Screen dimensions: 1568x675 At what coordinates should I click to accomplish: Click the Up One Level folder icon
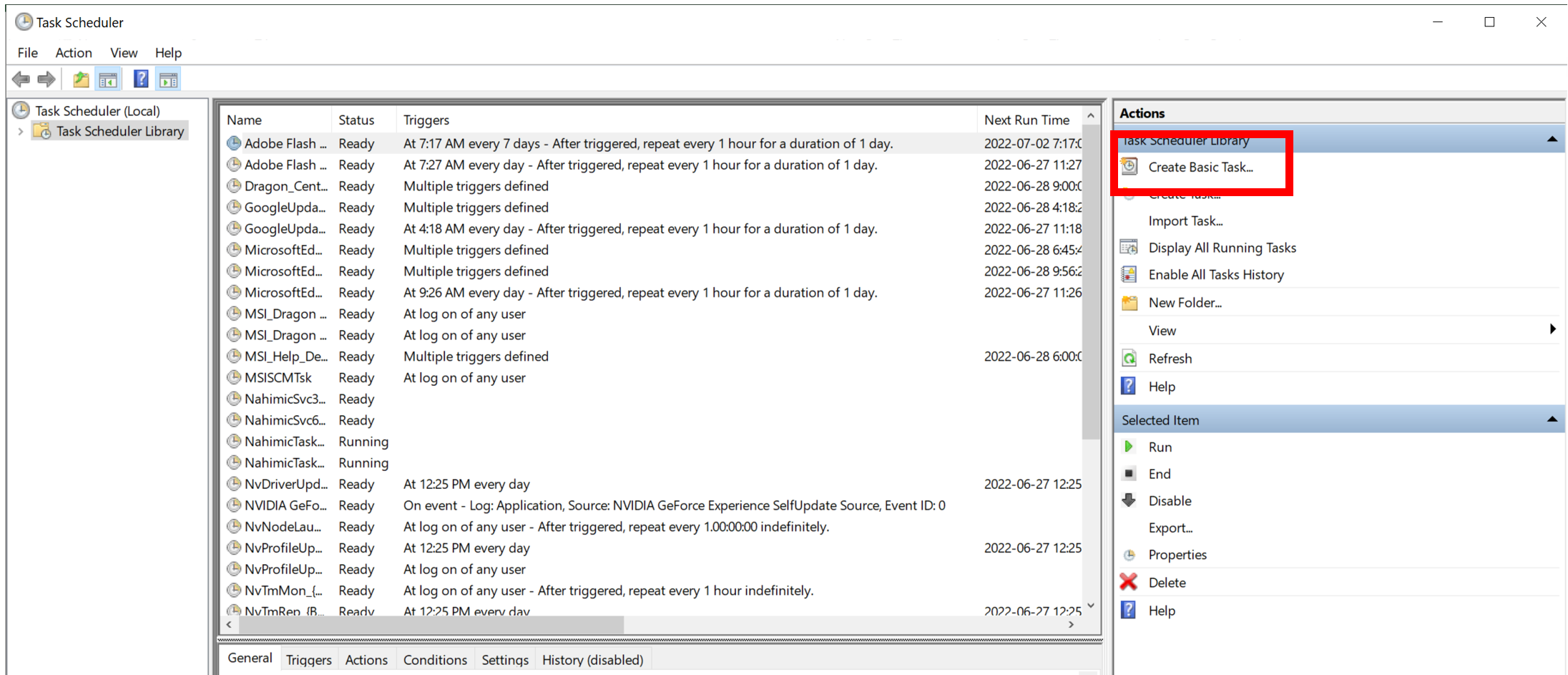tap(81, 79)
